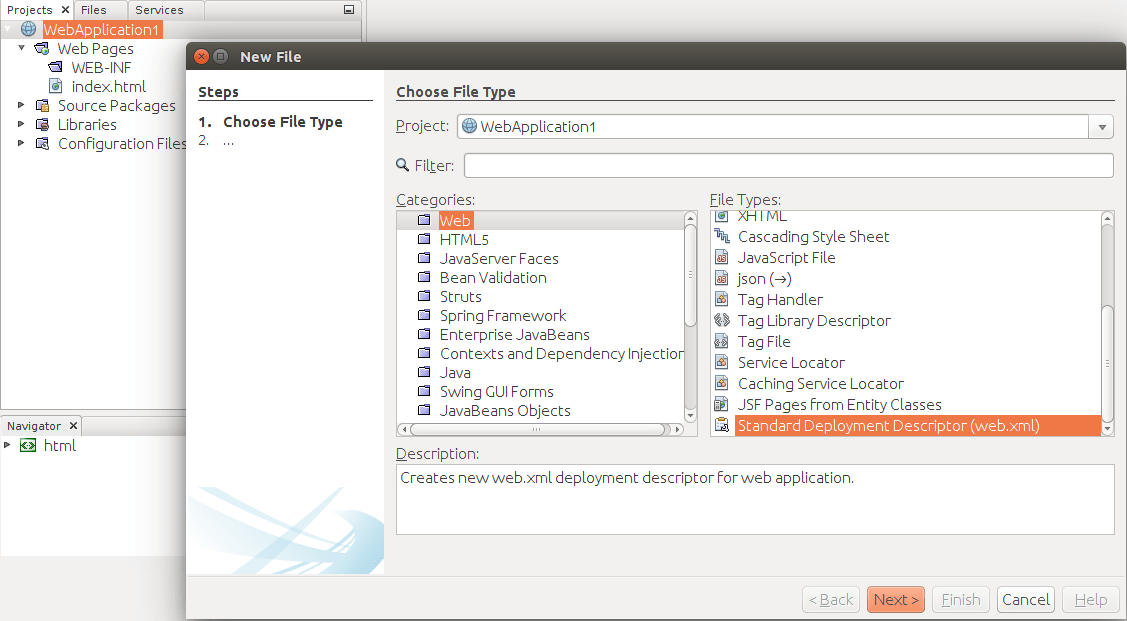Image resolution: width=1127 pixels, height=621 pixels.
Task: Click the Tag Handler icon
Action: tap(723, 299)
